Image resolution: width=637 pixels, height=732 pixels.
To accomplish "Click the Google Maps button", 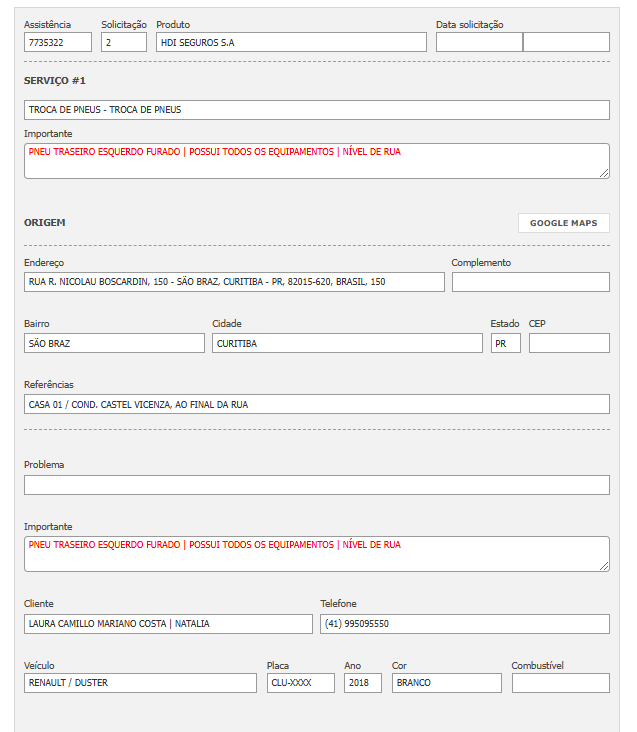I will coord(563,223).
